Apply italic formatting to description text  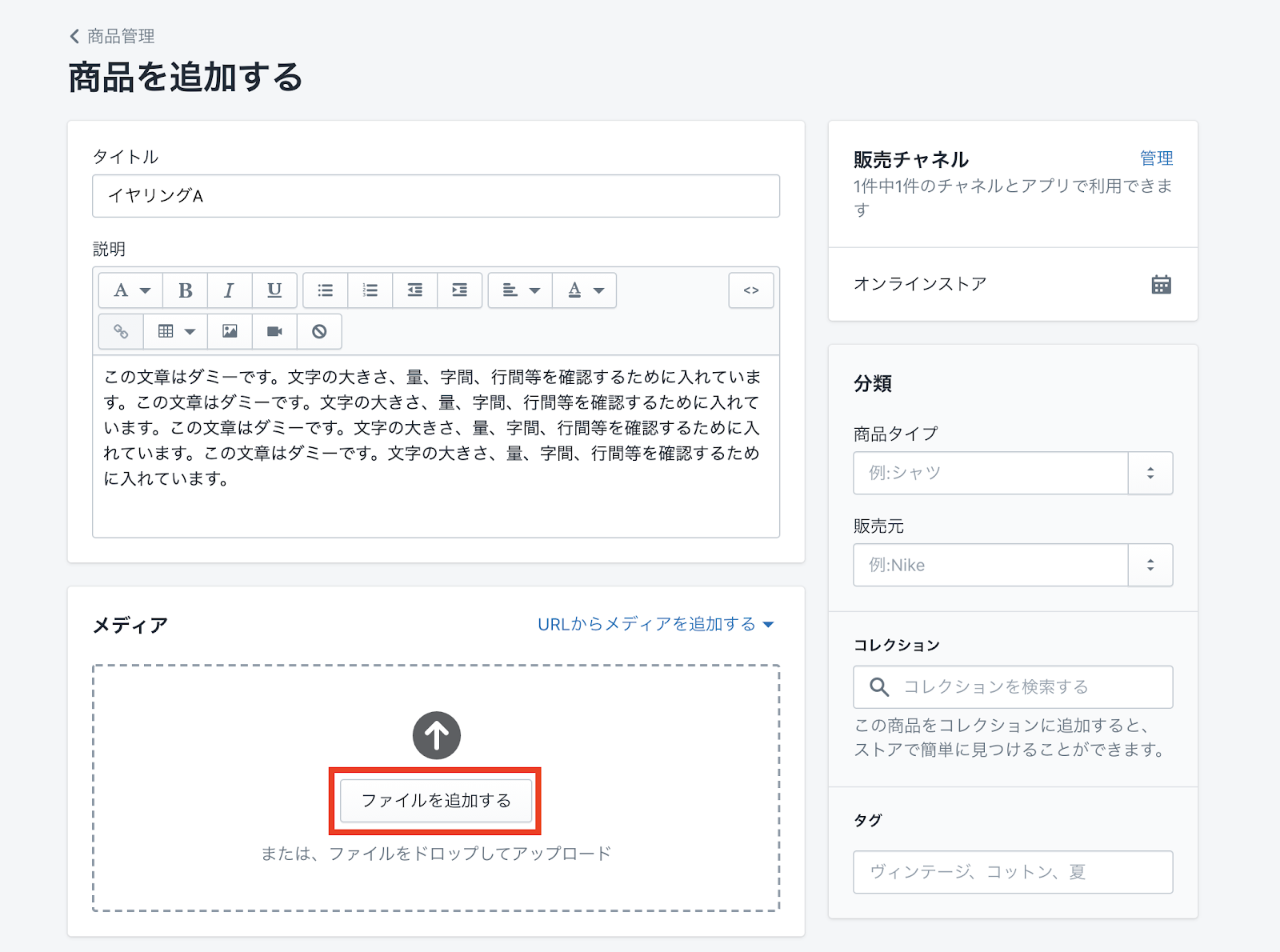(230, 290)
